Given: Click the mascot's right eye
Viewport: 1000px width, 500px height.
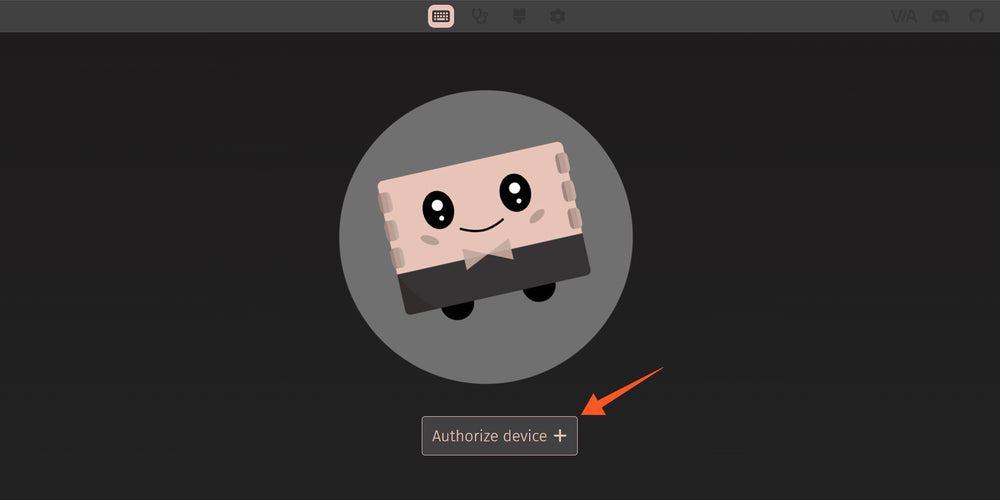Looking at the screenshot, I should tap(515, 189).
